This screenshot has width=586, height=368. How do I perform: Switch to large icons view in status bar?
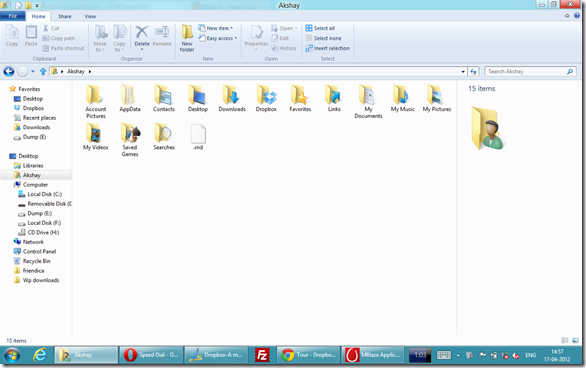(575, 340)
